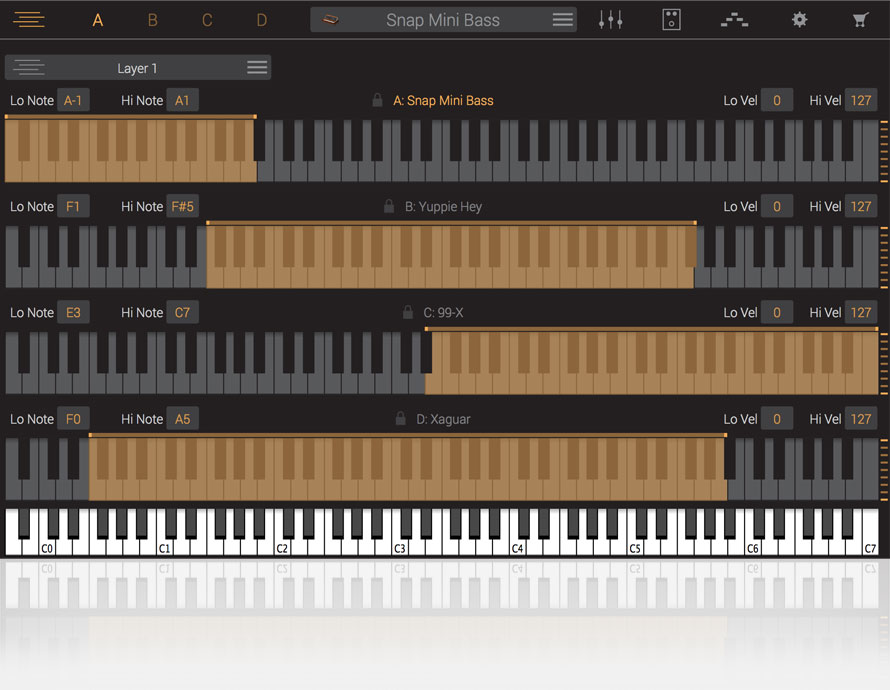This screenshot has width=890, height=690.
Task: Open the speaker effects panel icon
Action: (x=672, y=20)
